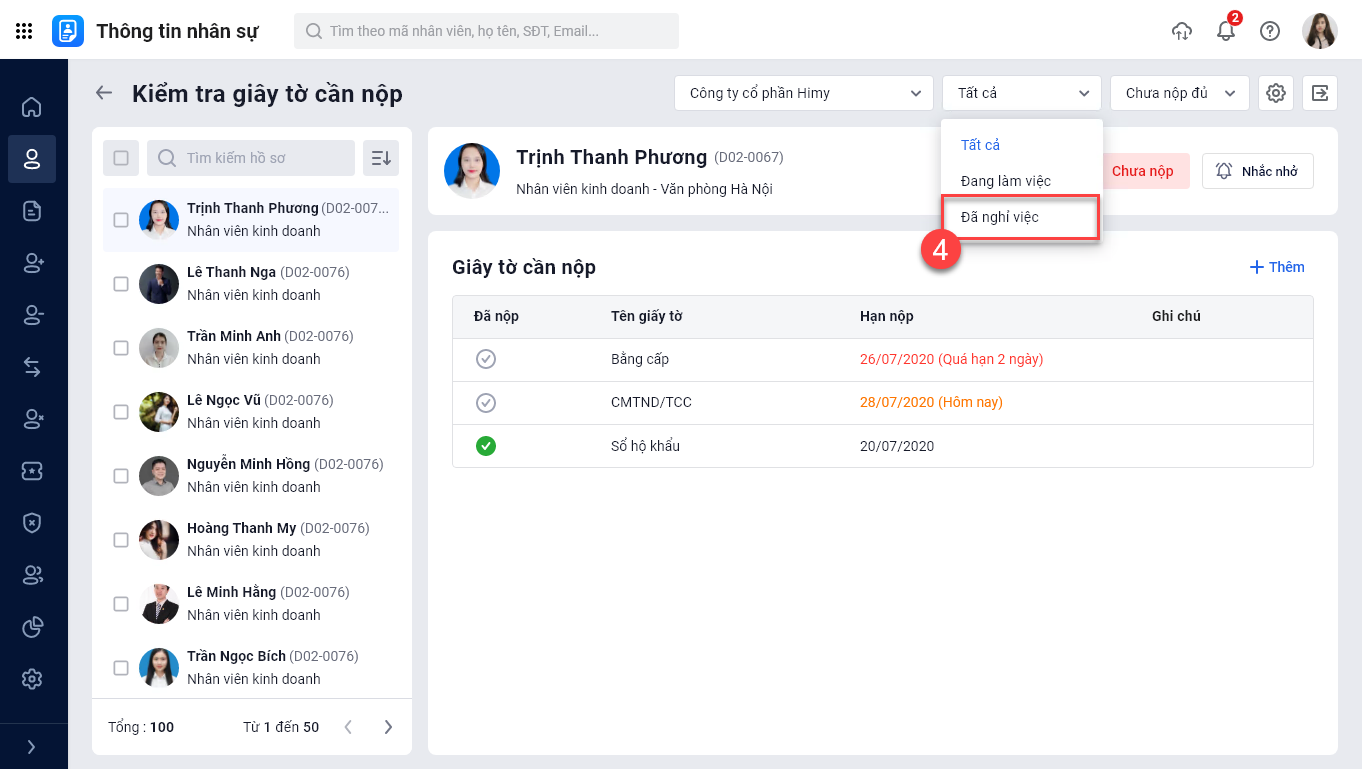Select Trần Ngọc Bích in employee list
This screenshot has width=1362, height=769.
tap(251, 668)
